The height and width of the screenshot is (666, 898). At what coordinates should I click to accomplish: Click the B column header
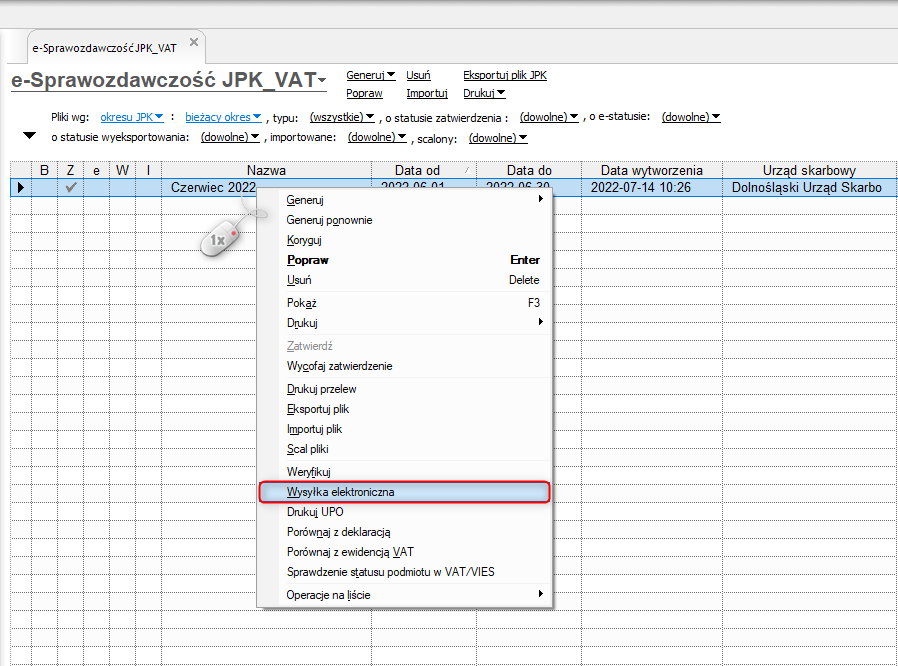[44, 170]
